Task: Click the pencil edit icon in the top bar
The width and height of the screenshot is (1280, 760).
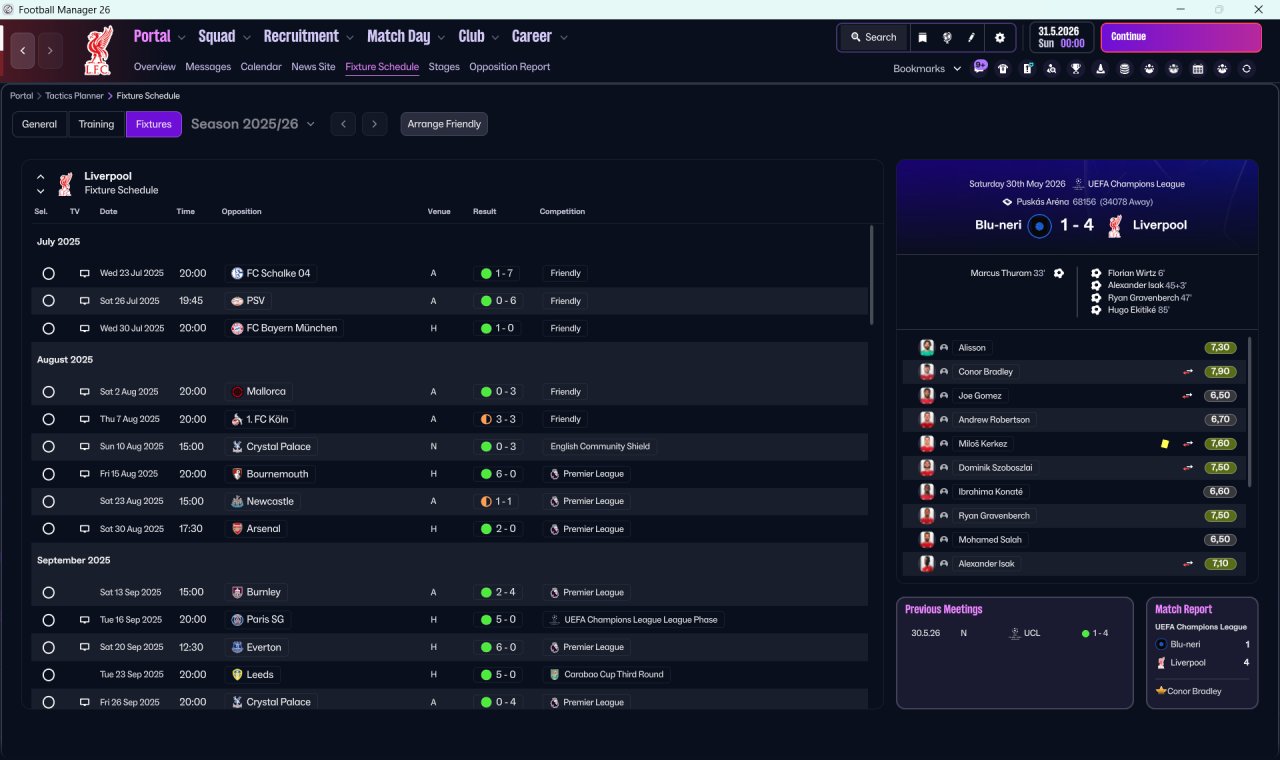Action: tap(971, 37)
